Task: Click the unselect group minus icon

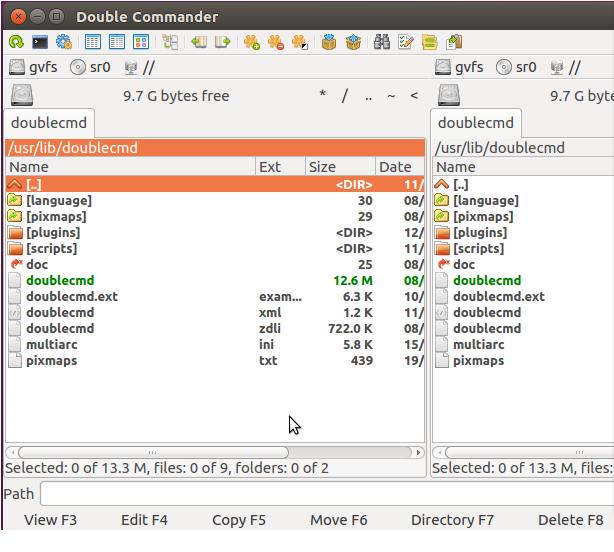Action: [275, 42]
